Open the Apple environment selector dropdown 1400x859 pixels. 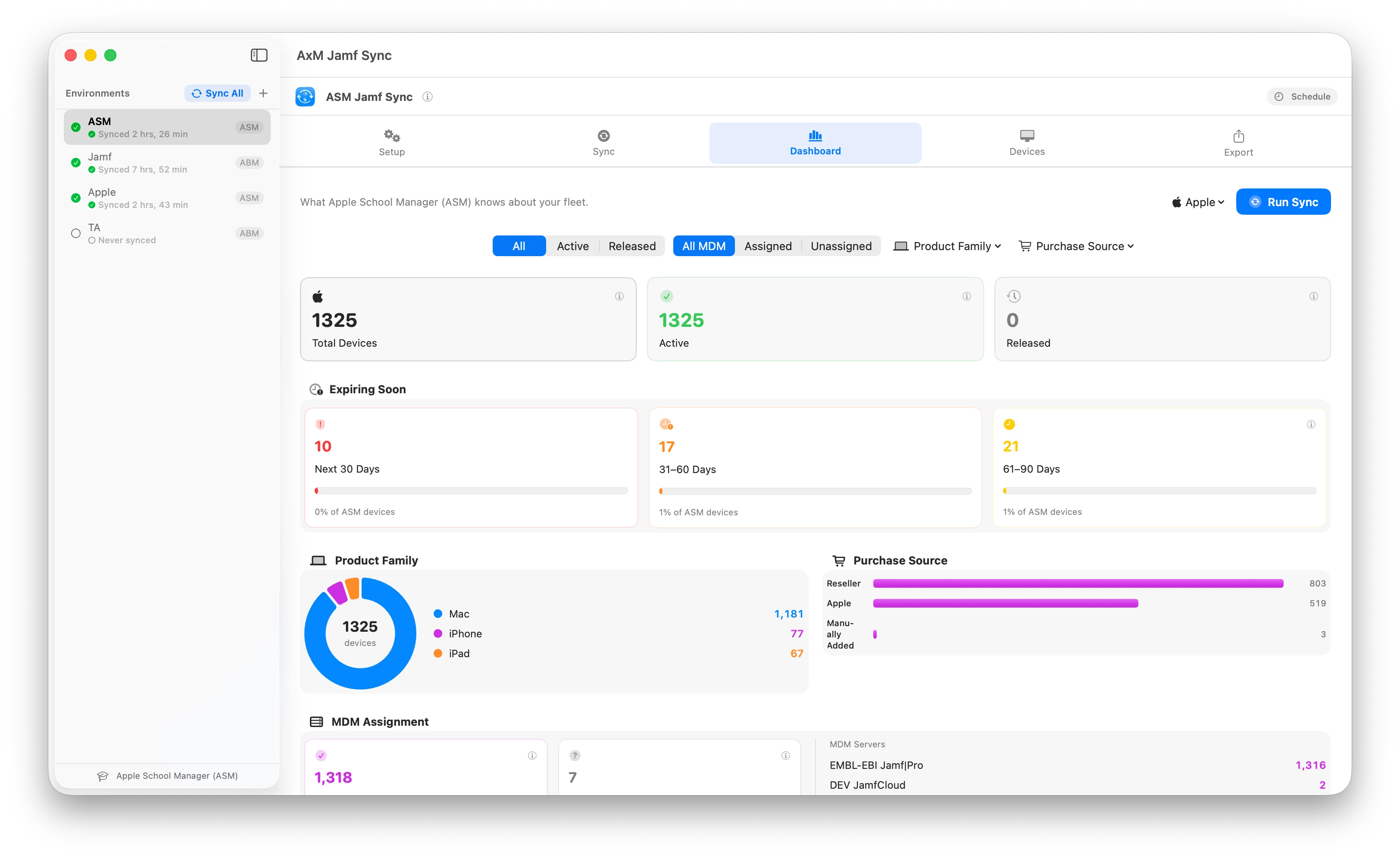tap(1198, 202)
